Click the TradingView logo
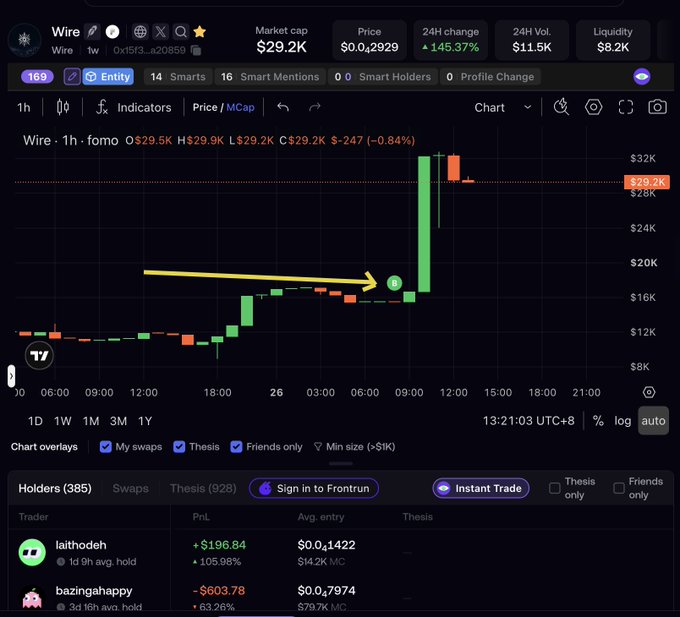 click(x=39, y=356)
